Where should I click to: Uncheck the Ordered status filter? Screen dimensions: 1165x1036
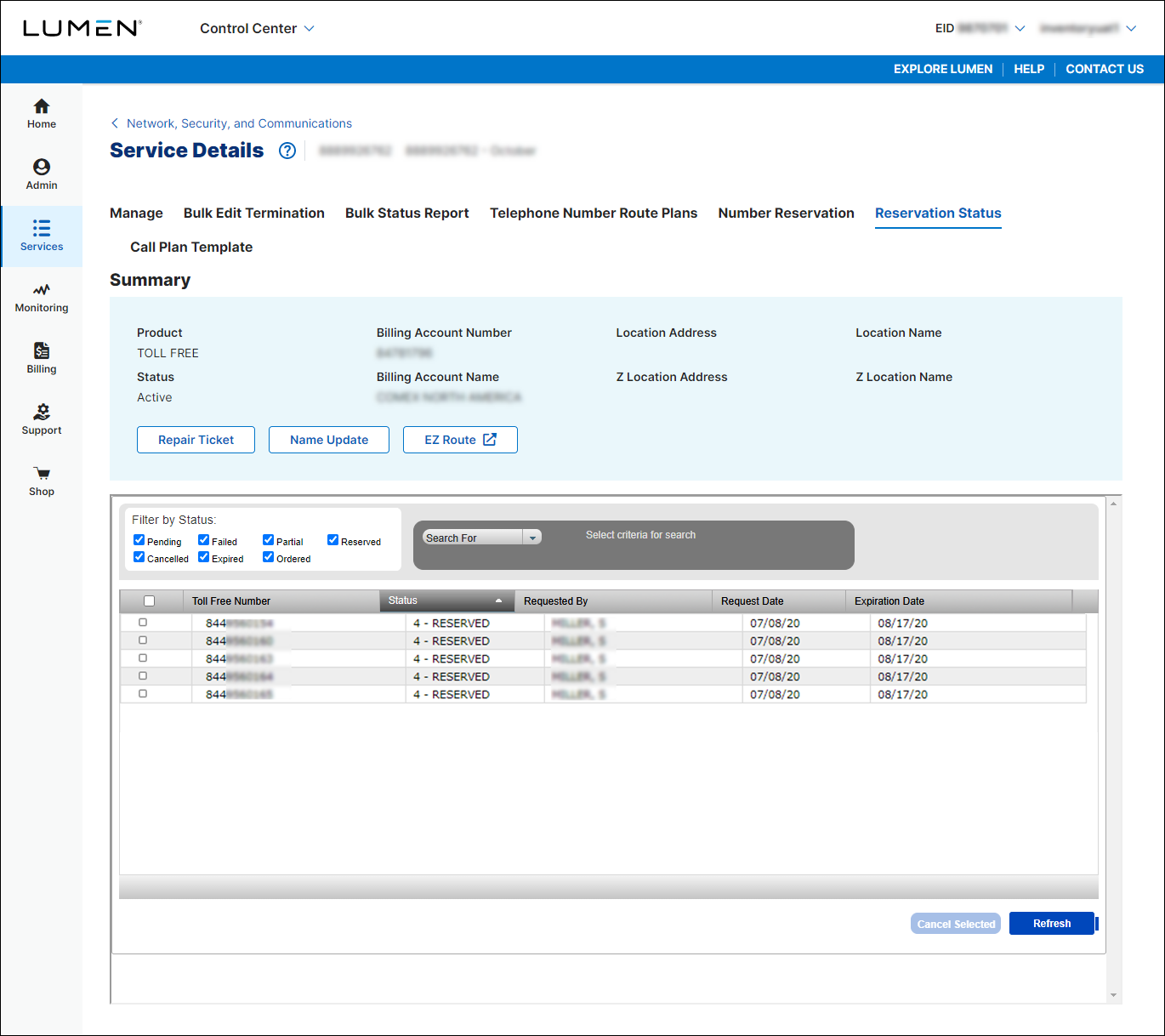pos(268,557)
